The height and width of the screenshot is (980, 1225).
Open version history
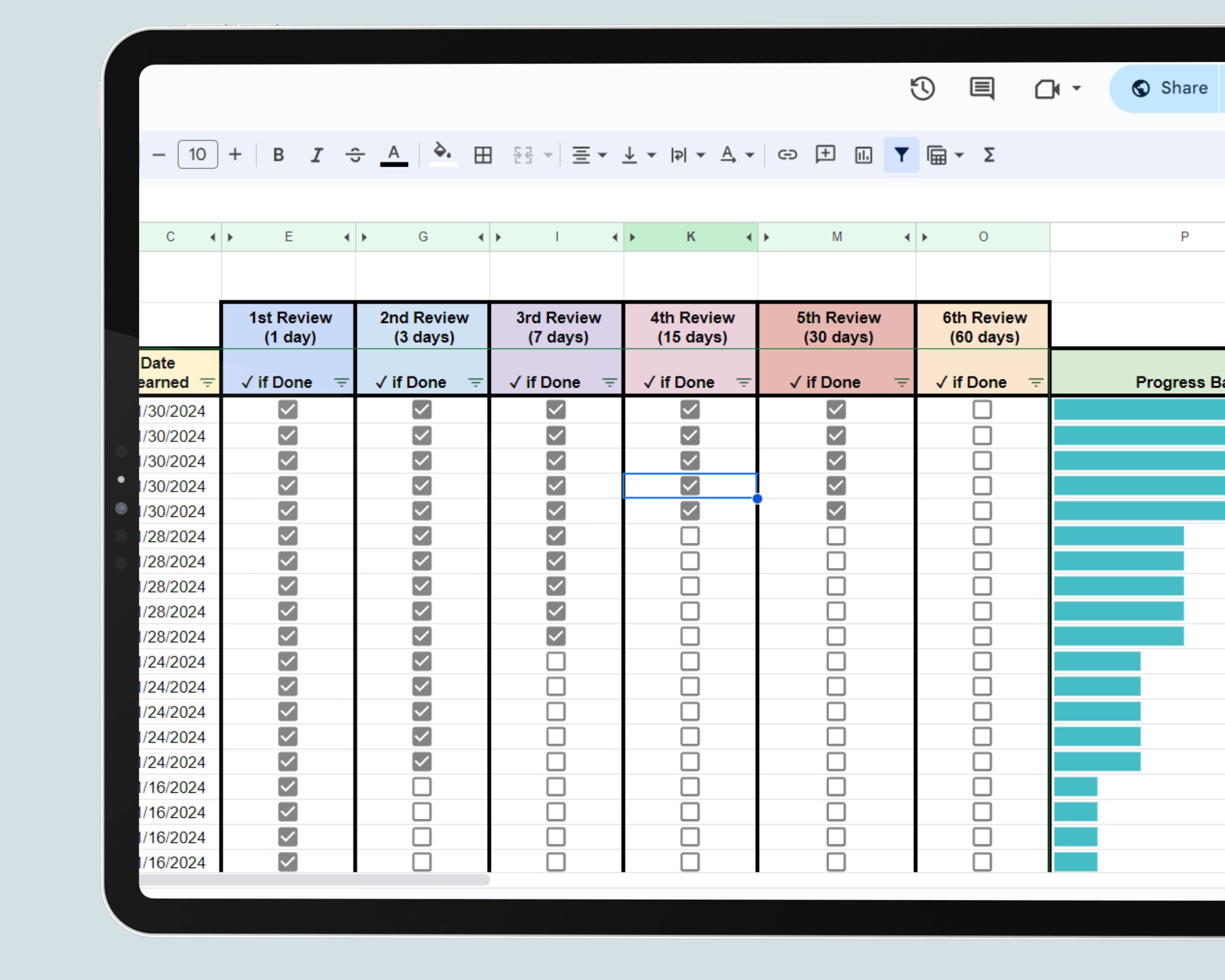(922, 88)
